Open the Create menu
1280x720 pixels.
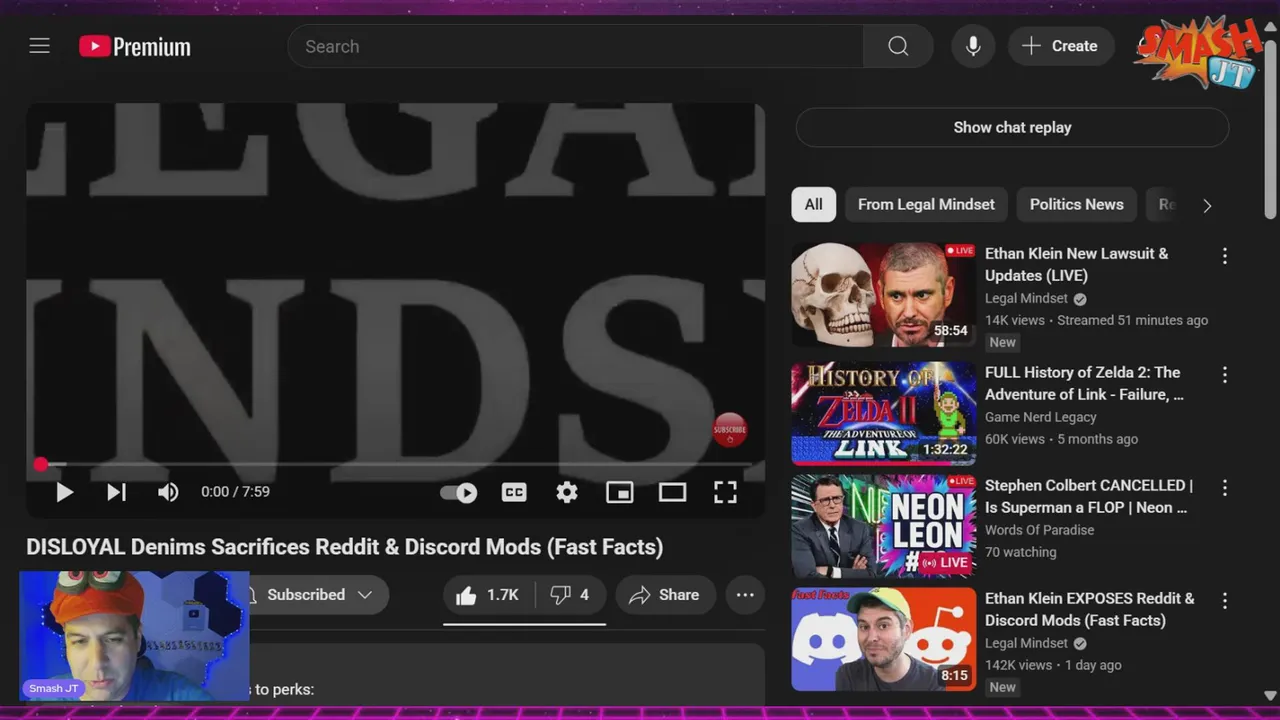click(x=1060, y=46)
